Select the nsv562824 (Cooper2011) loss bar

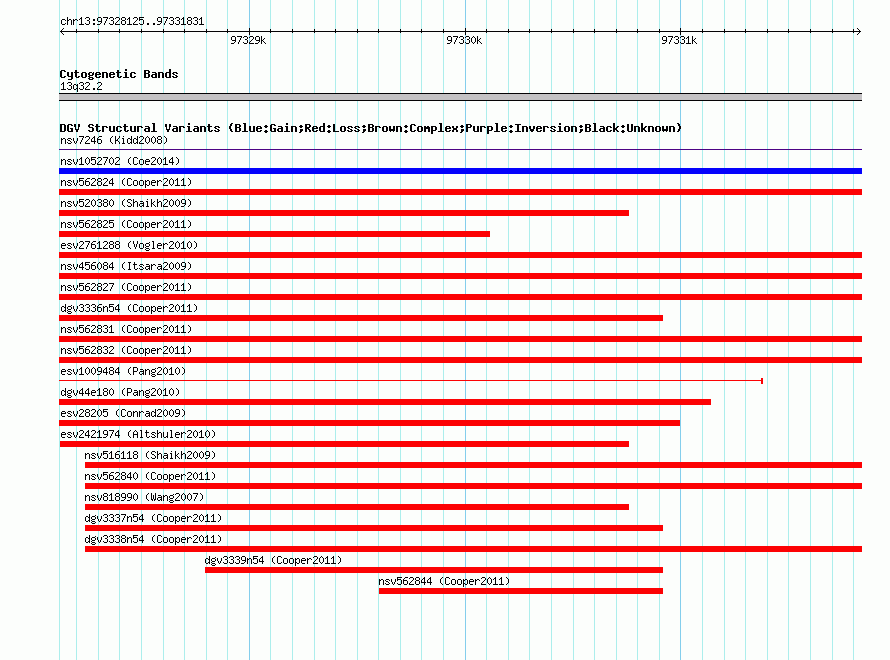[x=460, y=192]
